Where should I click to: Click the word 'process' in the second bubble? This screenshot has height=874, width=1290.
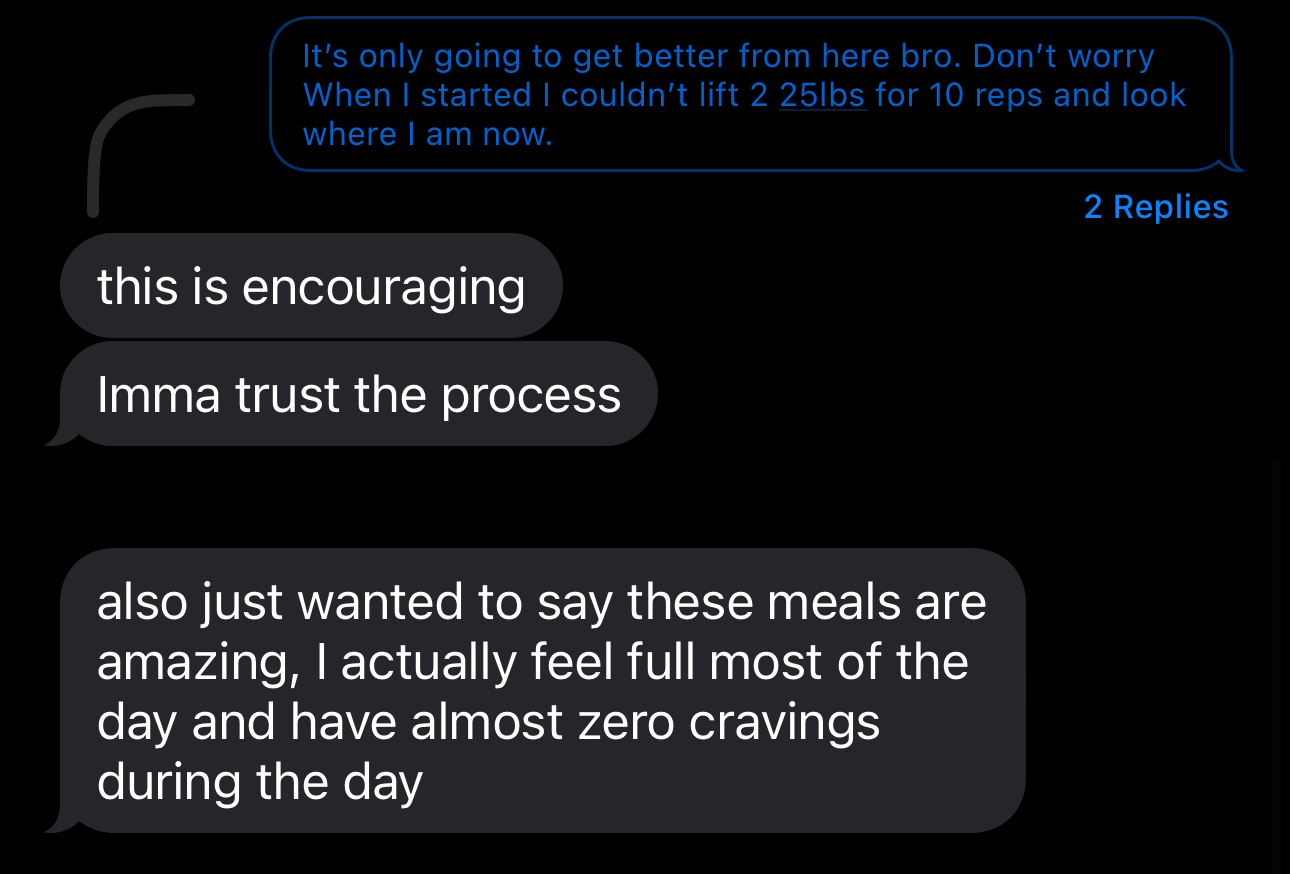pos(531,396)
